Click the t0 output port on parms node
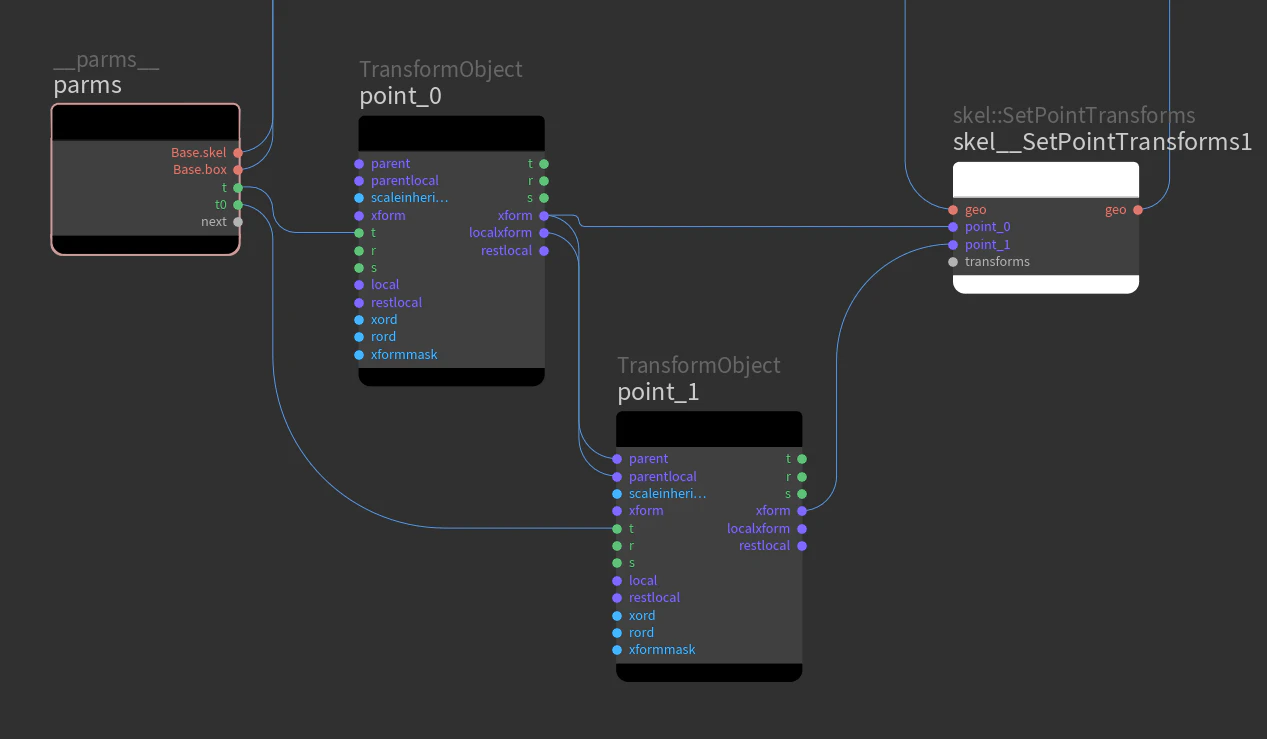 [238, 205]
